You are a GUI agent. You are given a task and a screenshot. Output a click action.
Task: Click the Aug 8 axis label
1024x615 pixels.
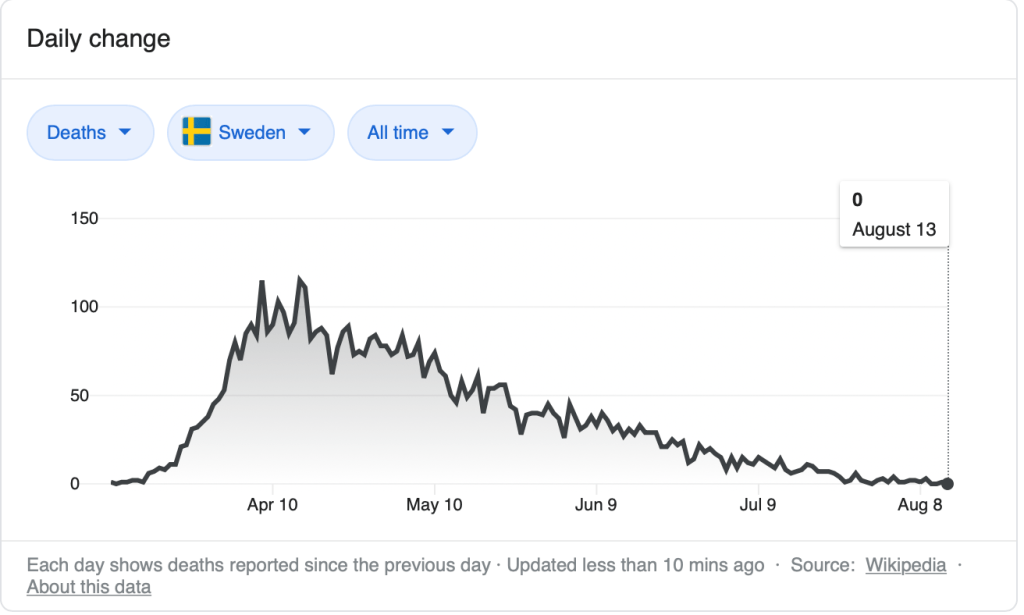point(919,505)
